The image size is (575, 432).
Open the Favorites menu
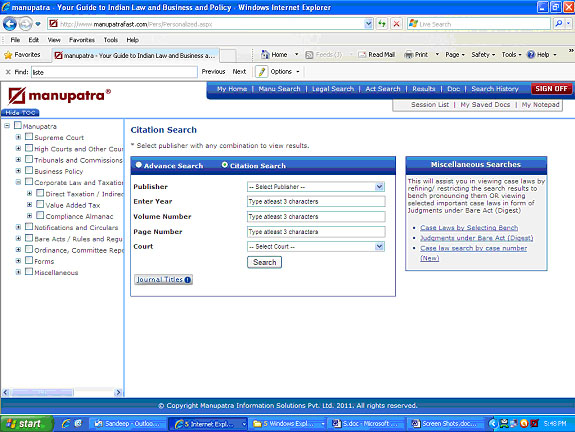[x=82, y=40]
